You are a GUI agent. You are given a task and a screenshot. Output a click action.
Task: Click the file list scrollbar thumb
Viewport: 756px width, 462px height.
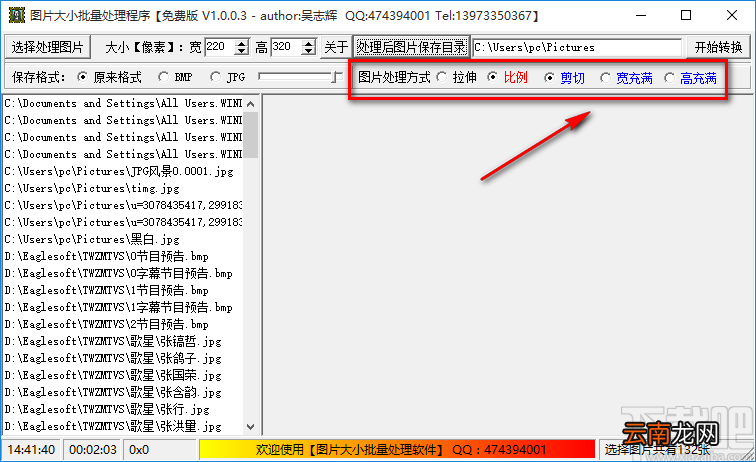(x=251, y=135)
